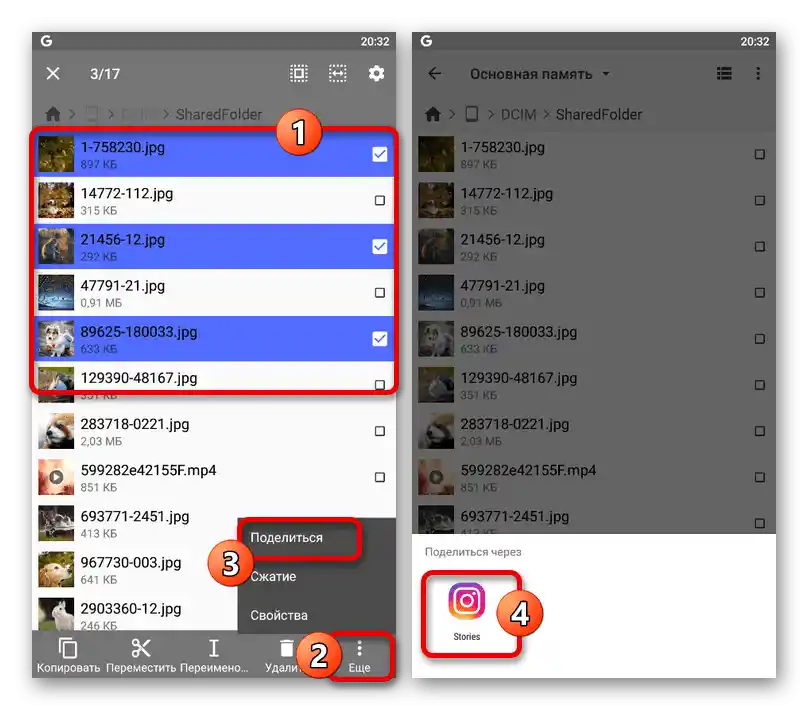Select 21456-12.jpg filename in right list
The height and width of the screenshot is (710, 808).
click(502, 240)
